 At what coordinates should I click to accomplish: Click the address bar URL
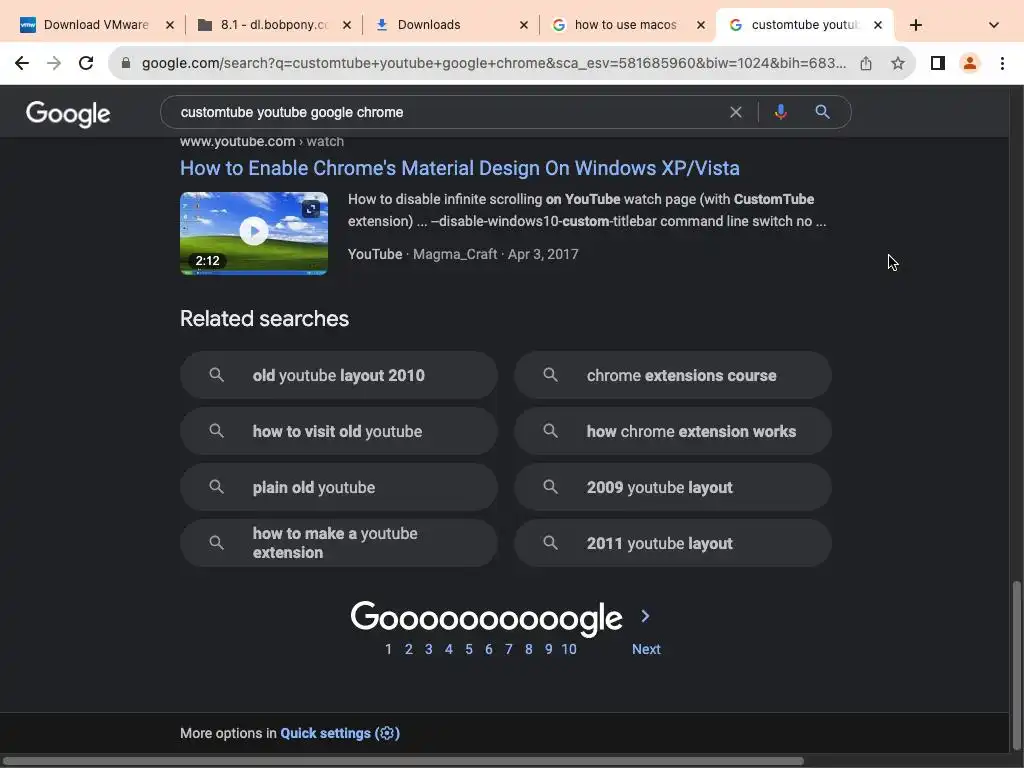(493, 63)
